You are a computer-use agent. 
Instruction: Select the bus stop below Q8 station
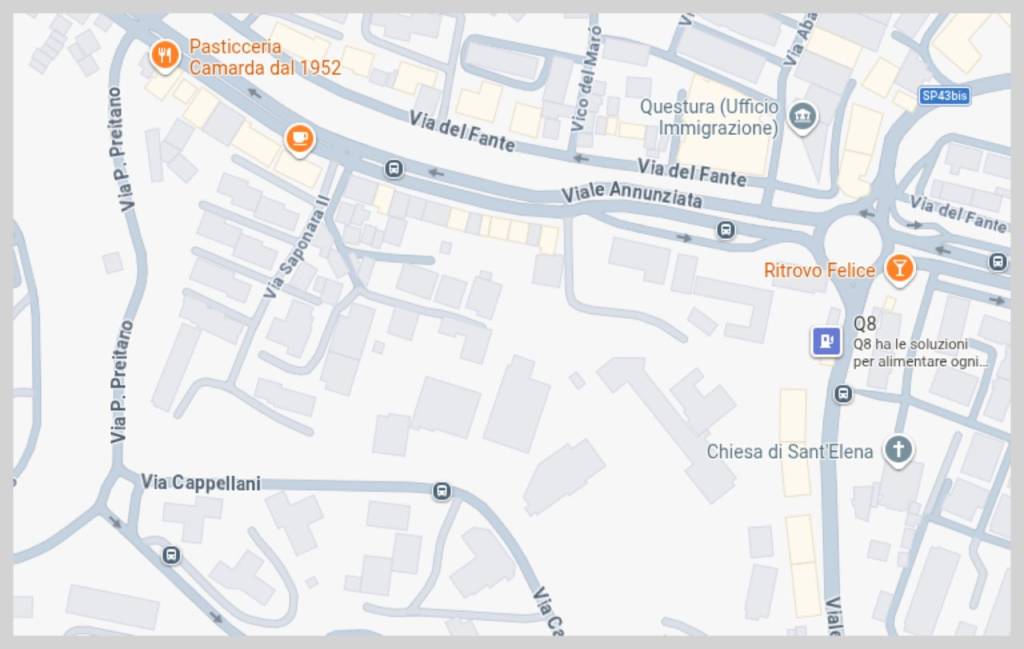[x=843, y=394]
